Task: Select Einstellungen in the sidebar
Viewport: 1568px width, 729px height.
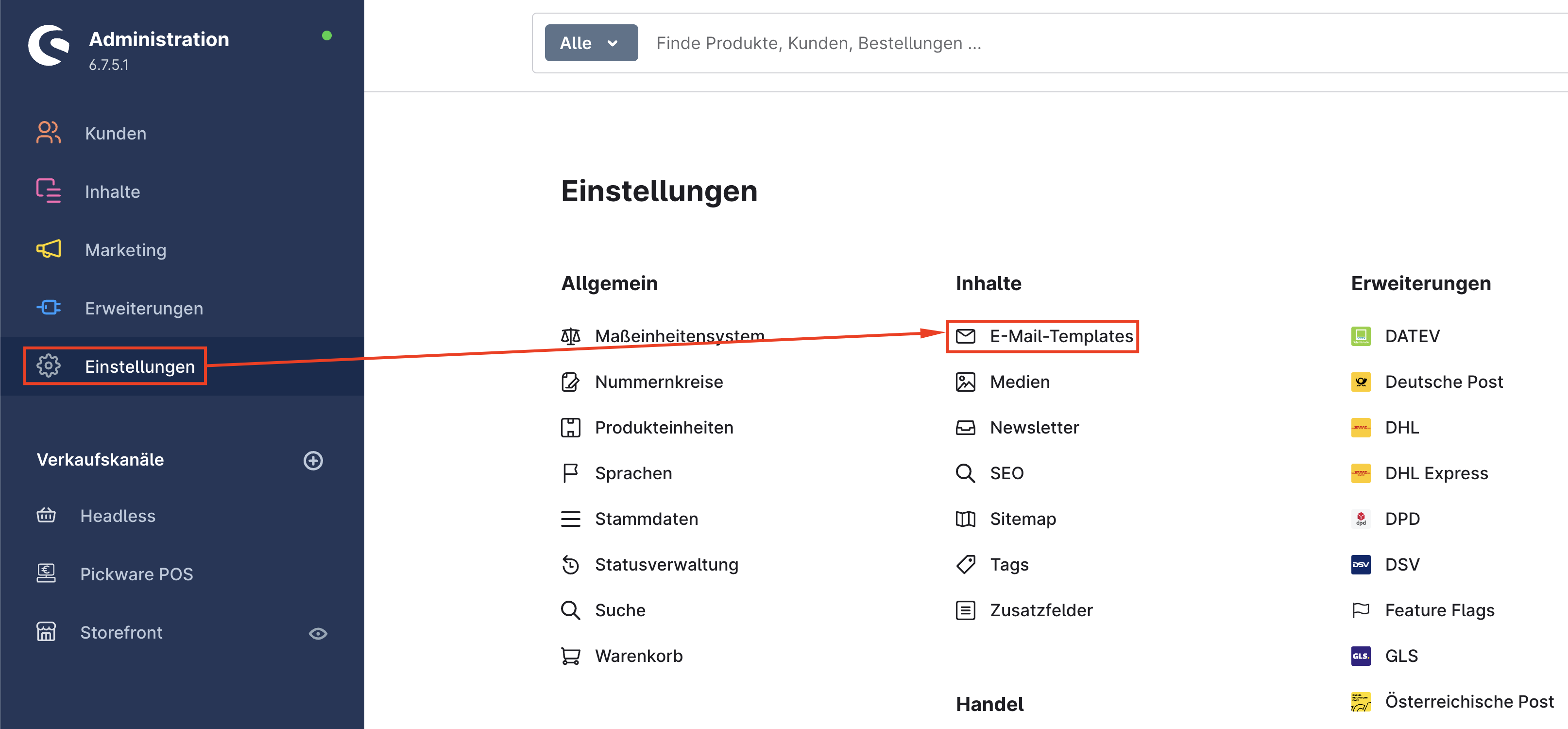Action: [139, 366]
